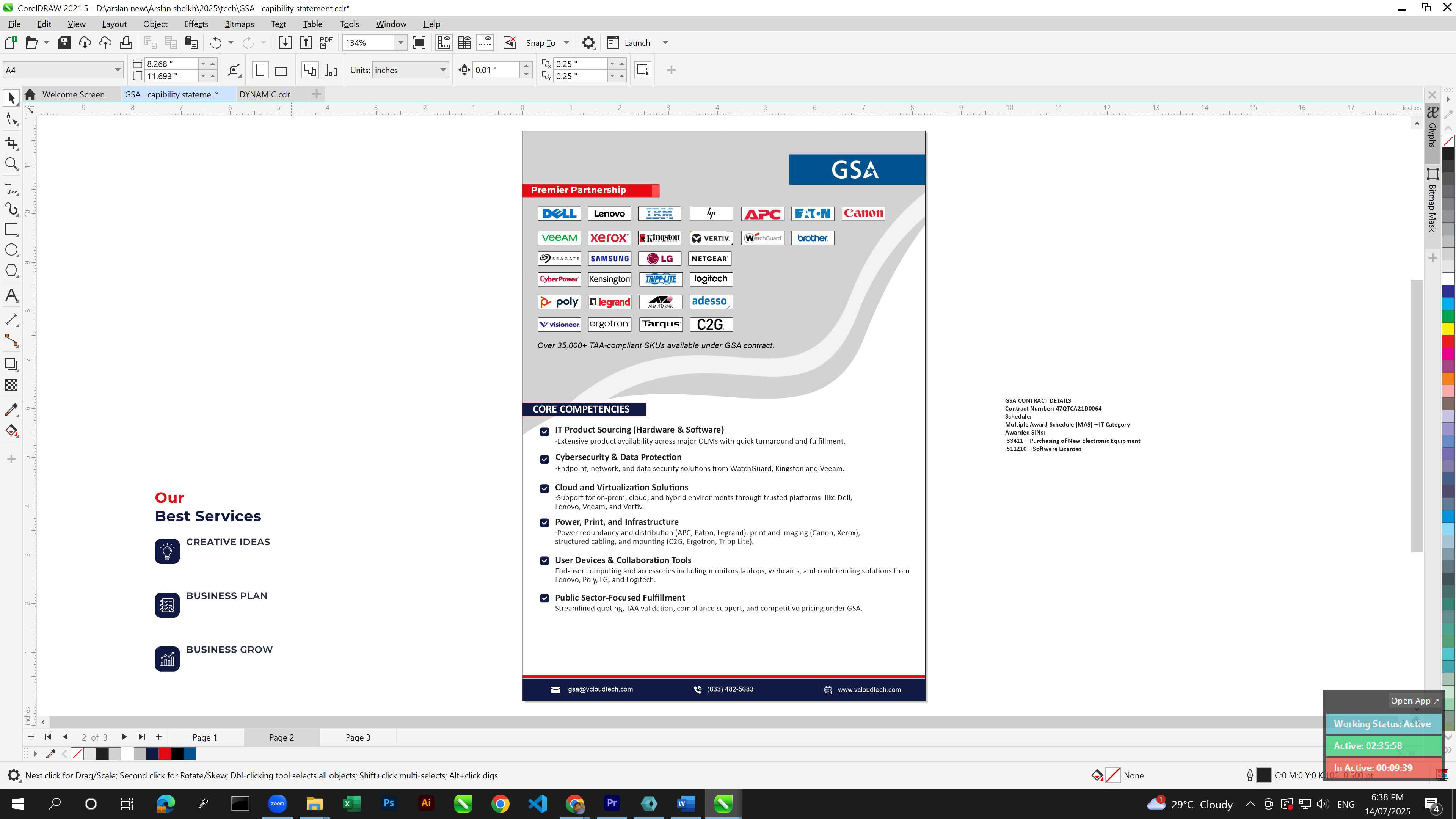The width and height of the screenshot is (1456, 819).
Task: Click the nudge distance 0.01 field
Action: (496, 70)
